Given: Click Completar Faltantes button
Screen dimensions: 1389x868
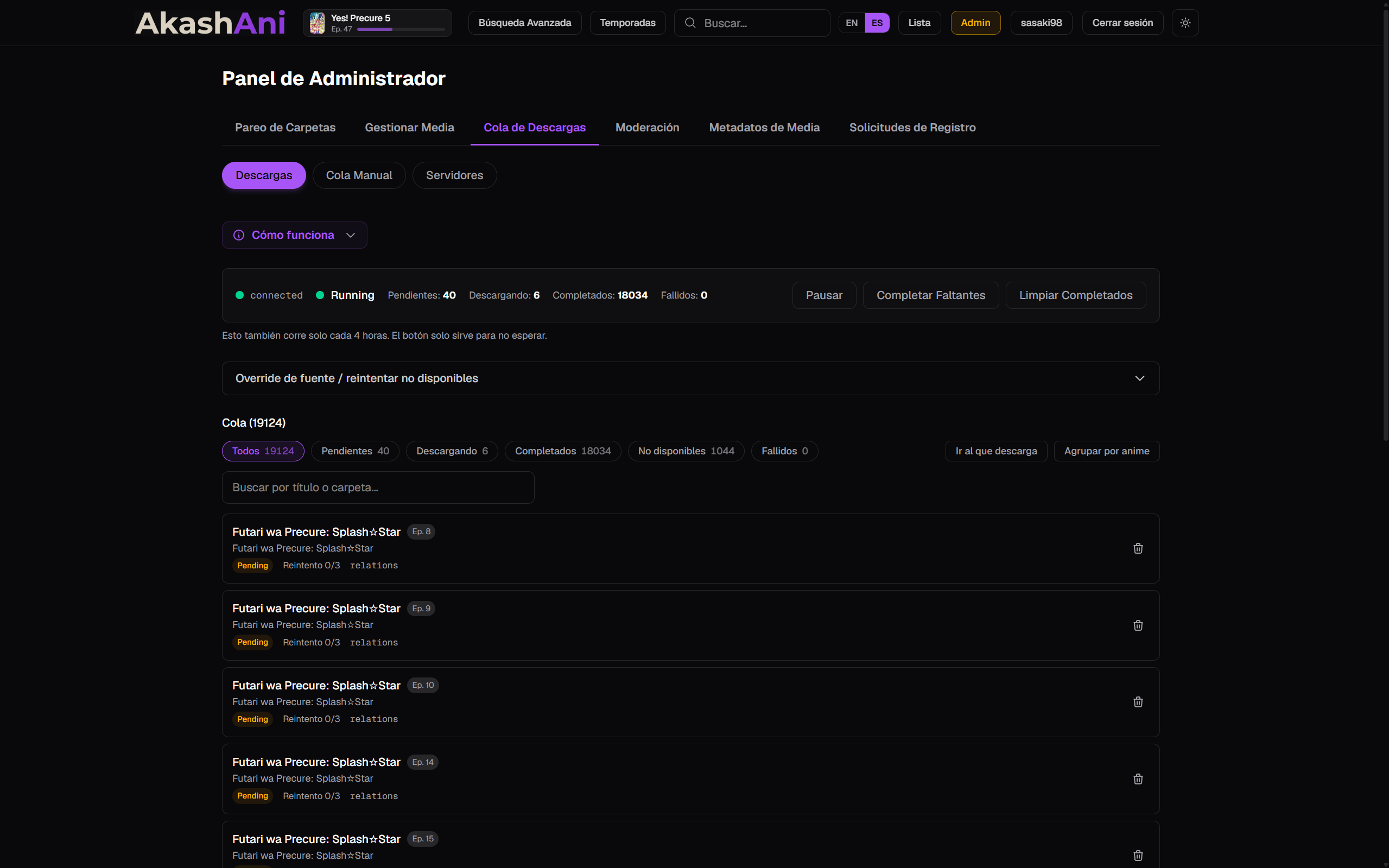Looking at the screenshot, I should tap(930, 295).
